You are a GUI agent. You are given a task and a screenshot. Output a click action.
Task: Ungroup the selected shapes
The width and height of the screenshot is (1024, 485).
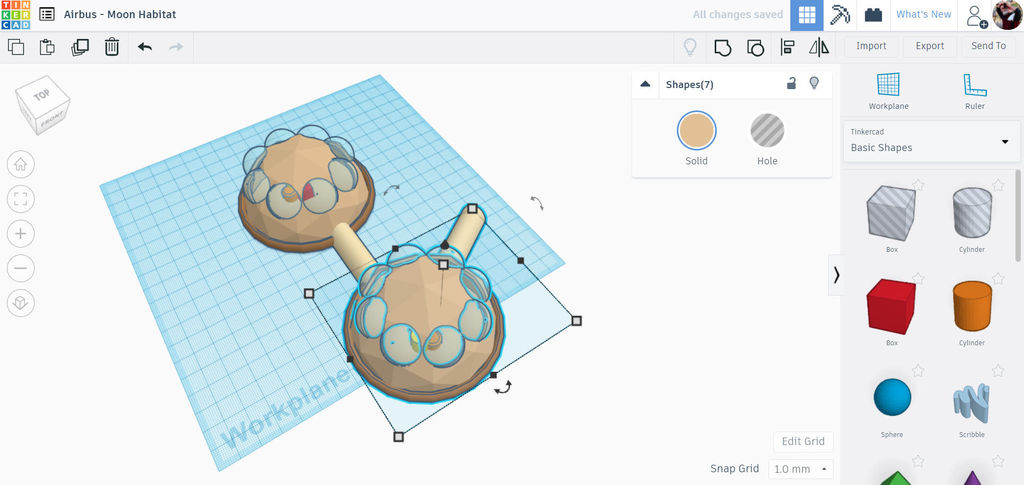755,47
